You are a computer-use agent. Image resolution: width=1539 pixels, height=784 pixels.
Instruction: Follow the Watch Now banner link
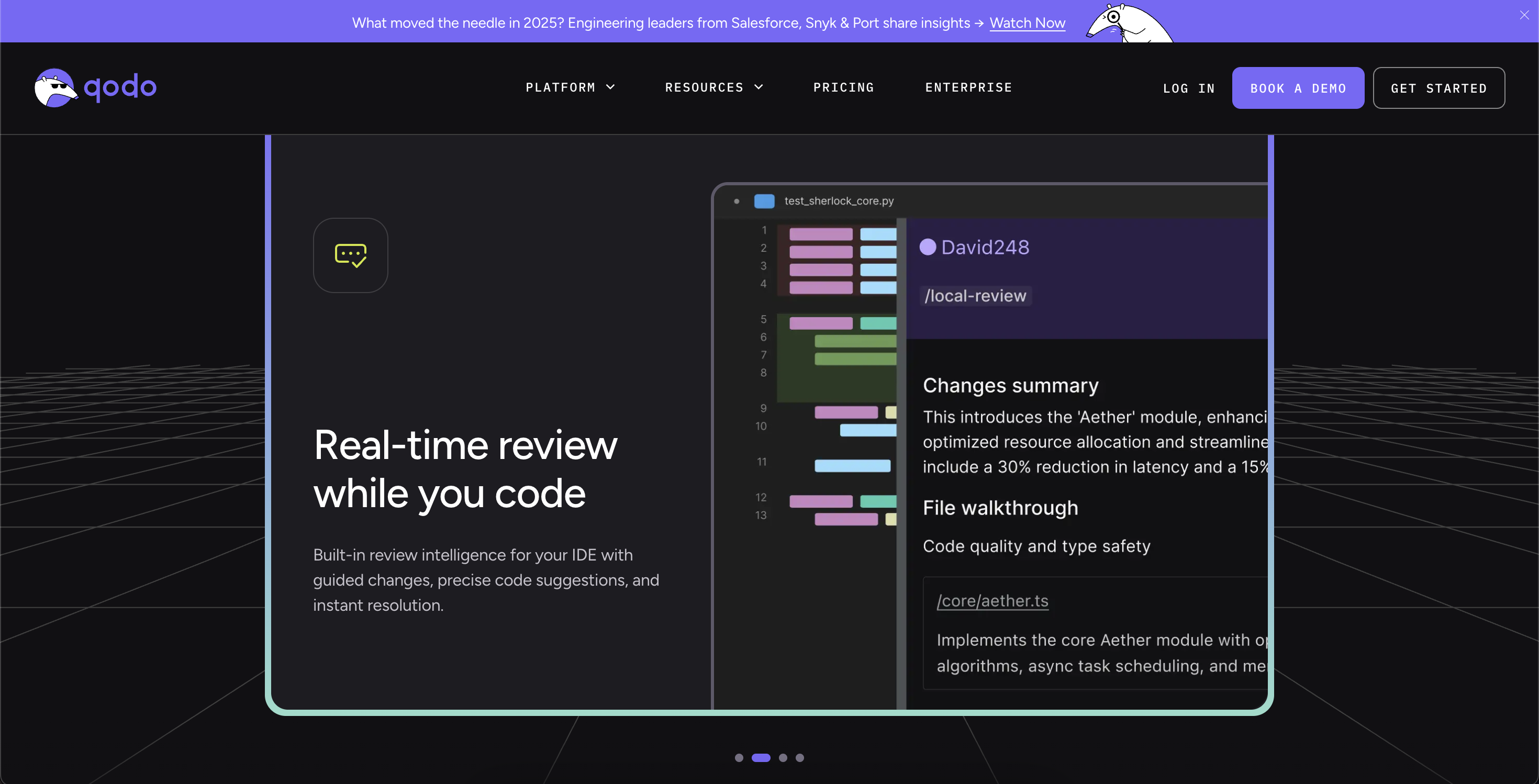[x=1027, y=23]
